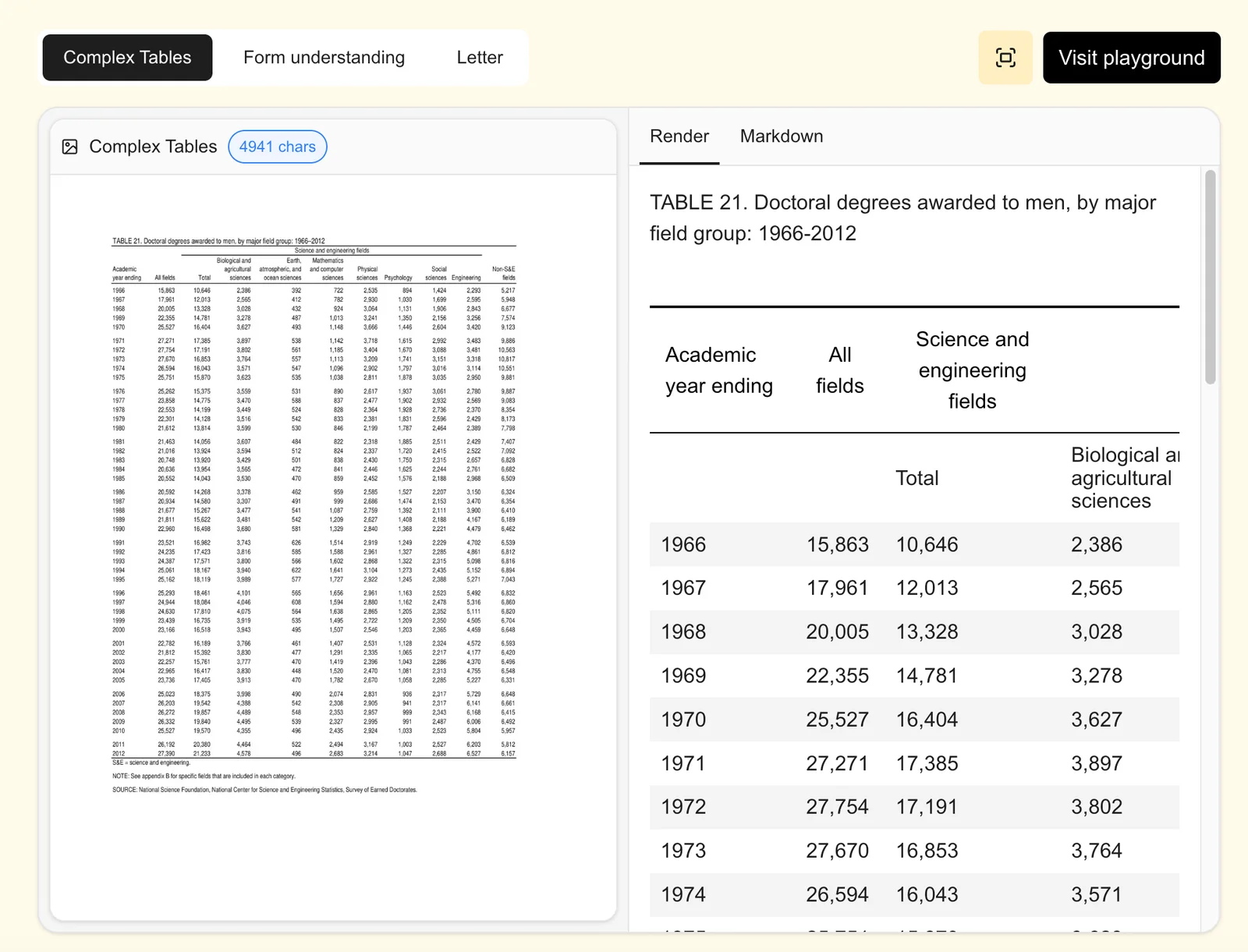This screenshot has width=1248, height=952.
Task: Select the Render tab
Action: tap(679, 136)
